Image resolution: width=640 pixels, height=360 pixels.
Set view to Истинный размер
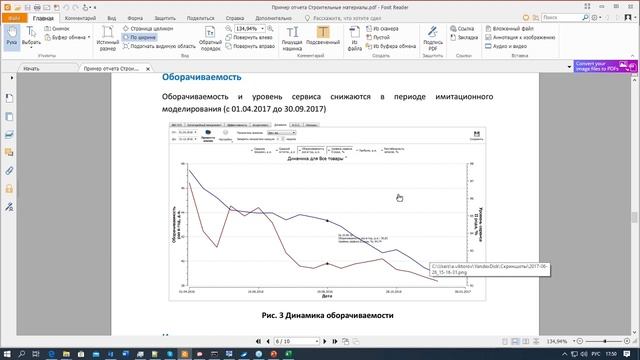107,38
